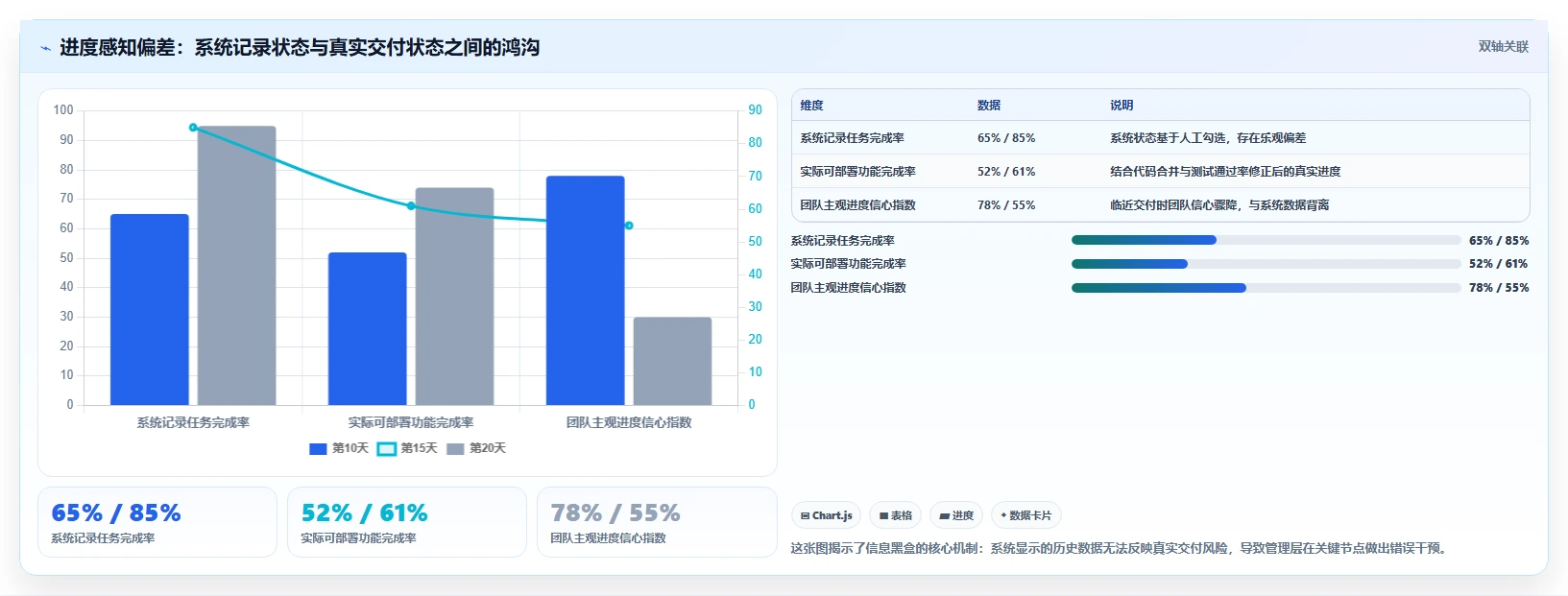Click the 65% / 85% value beside its progress bar
1568x596 pixels.
pos(1499,241)
